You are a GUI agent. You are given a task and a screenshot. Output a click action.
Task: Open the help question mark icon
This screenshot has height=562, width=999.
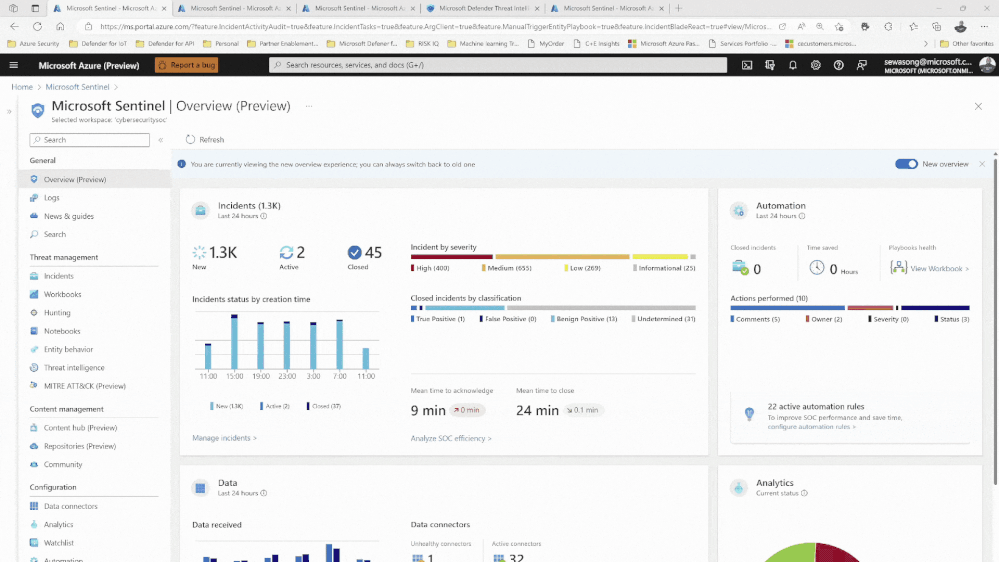pos(838,65)
